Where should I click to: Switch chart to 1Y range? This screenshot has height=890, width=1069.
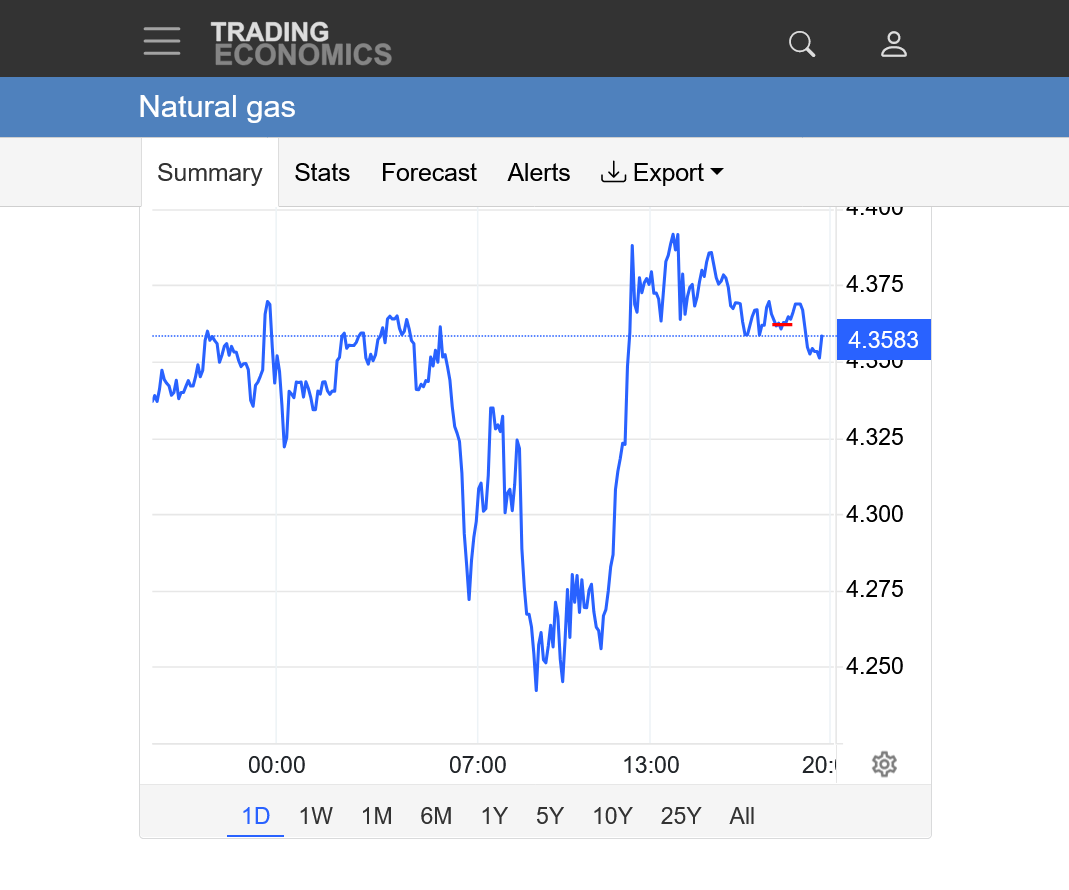(x=494, y=816)
